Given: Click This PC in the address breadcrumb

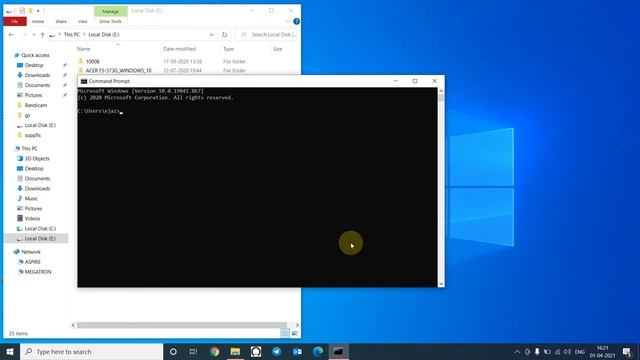Looking at the screenshot, I should click(72, 35).
